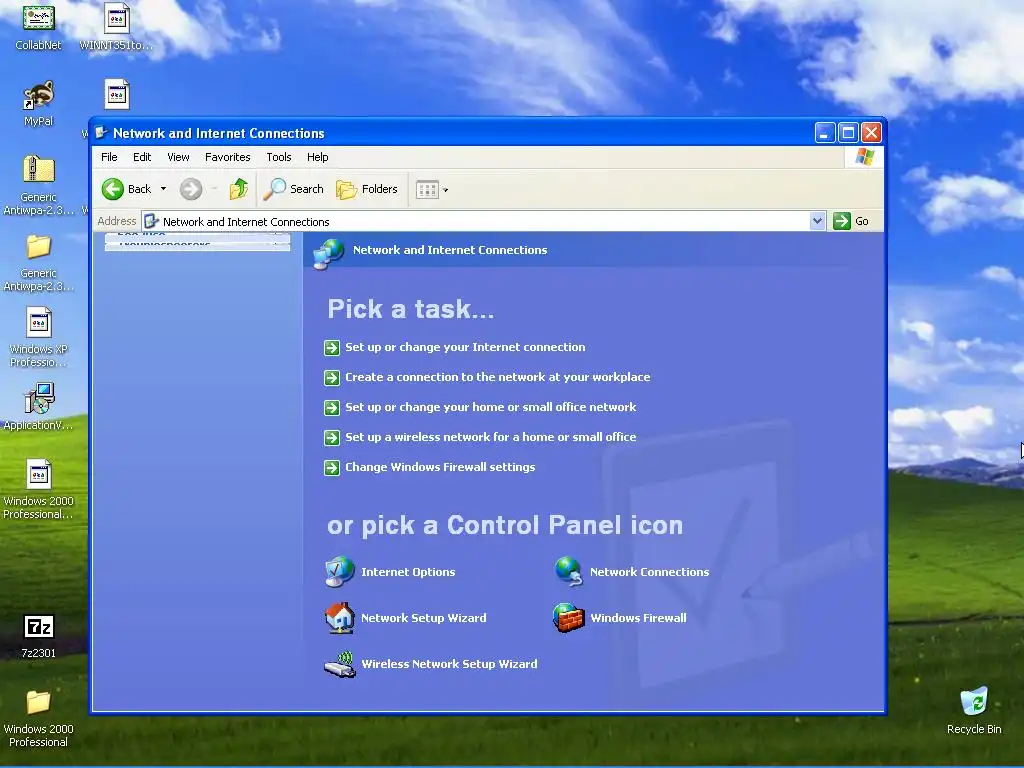
Task: Click Change Windows Firewall settings link
Action: [x=440, y=467]
